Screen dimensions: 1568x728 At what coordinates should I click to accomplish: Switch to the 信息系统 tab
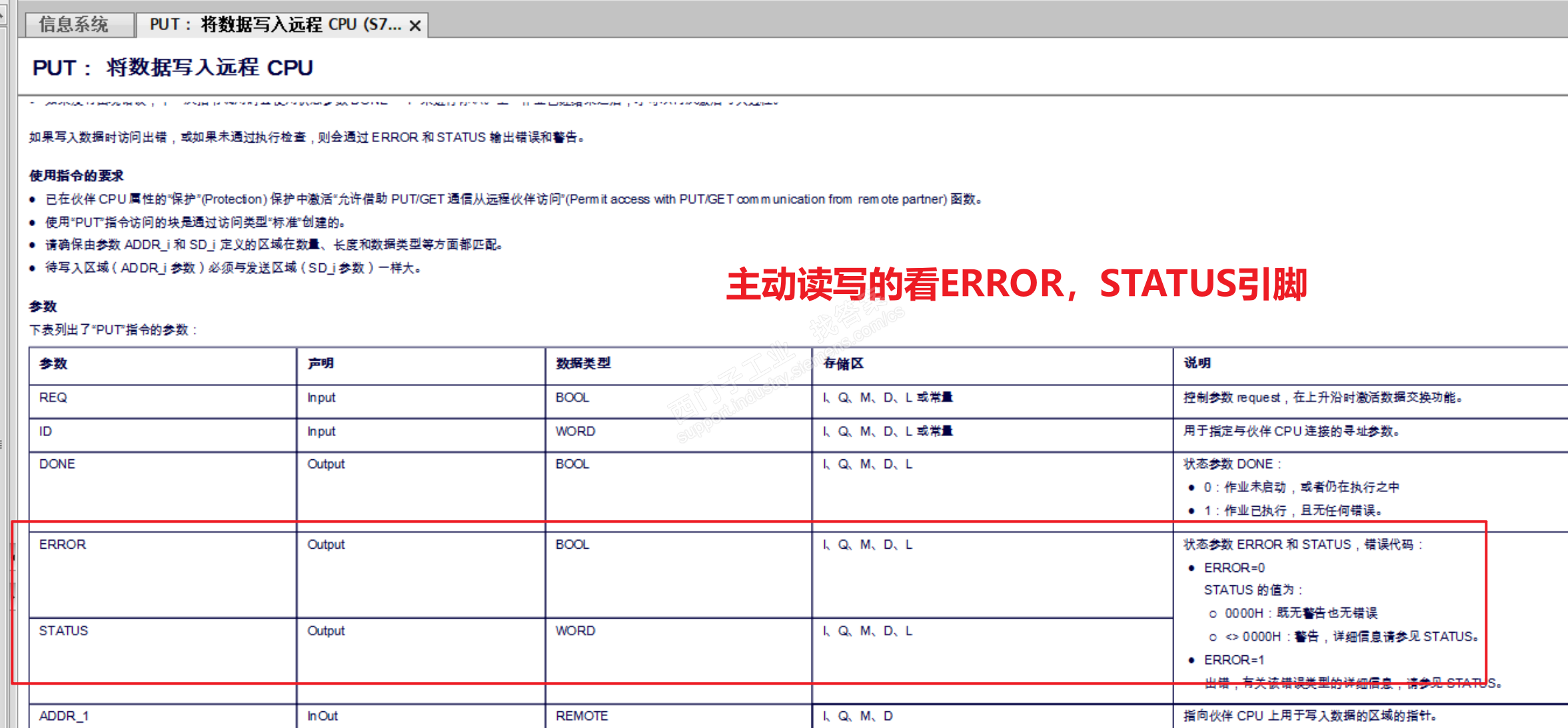coord(73,25)
